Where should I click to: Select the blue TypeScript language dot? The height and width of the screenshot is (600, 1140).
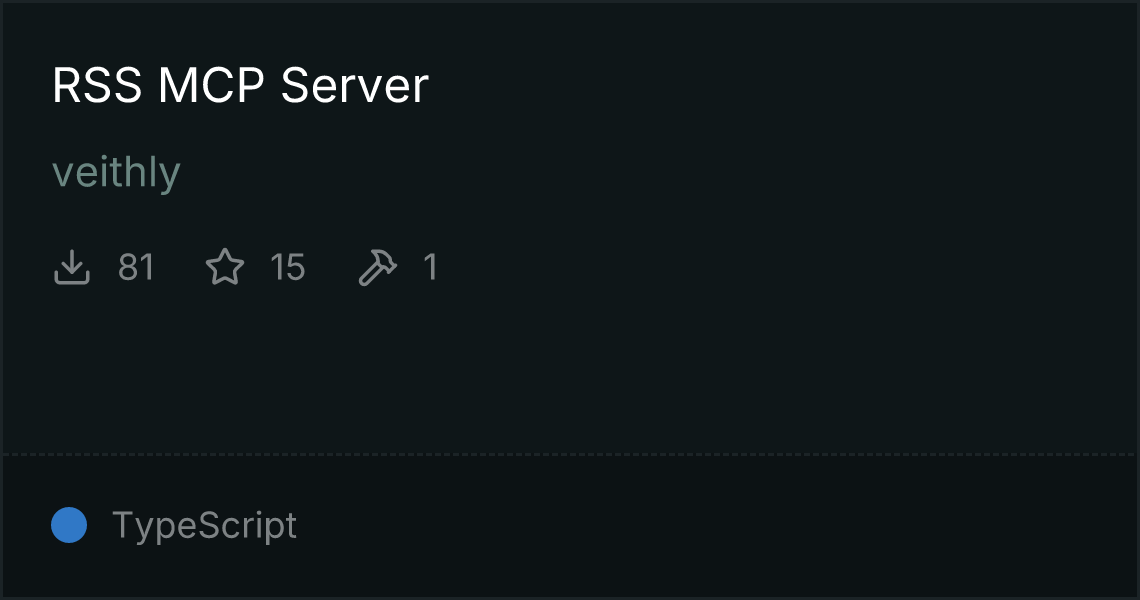coord(69,525)
